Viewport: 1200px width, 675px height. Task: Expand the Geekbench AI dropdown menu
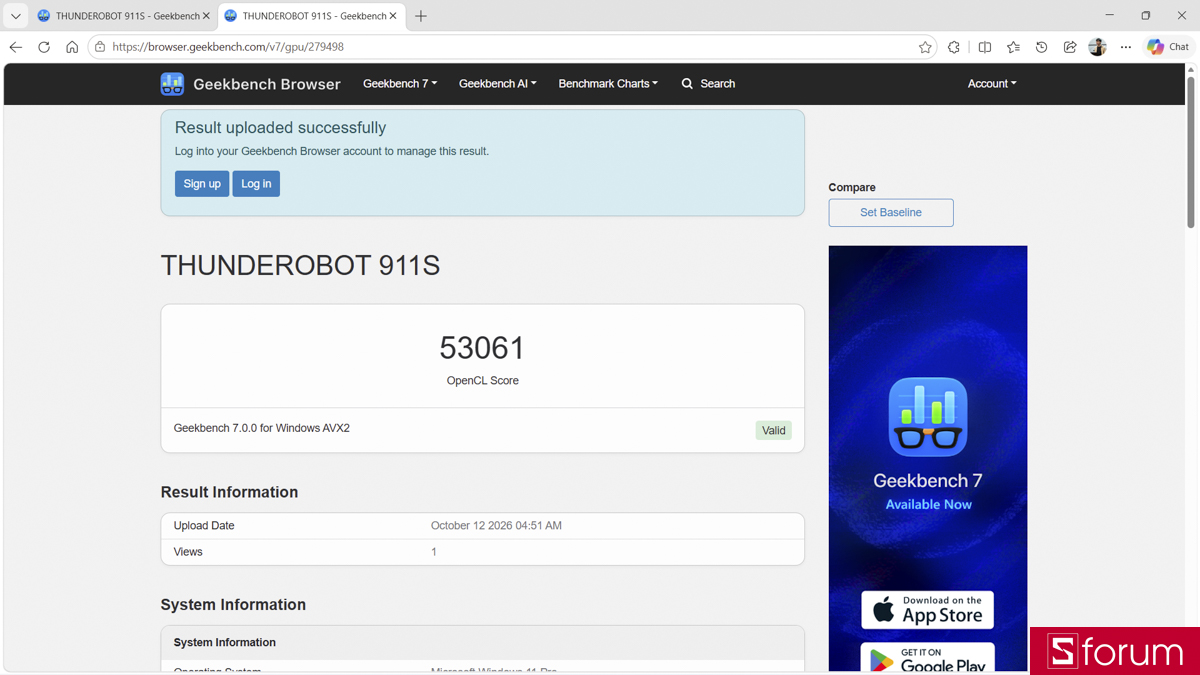(498, 84)
